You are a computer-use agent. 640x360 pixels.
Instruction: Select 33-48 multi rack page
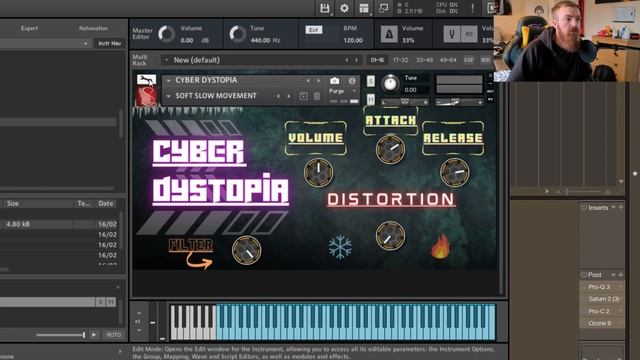pyautogui.click(x=424, y=60)
